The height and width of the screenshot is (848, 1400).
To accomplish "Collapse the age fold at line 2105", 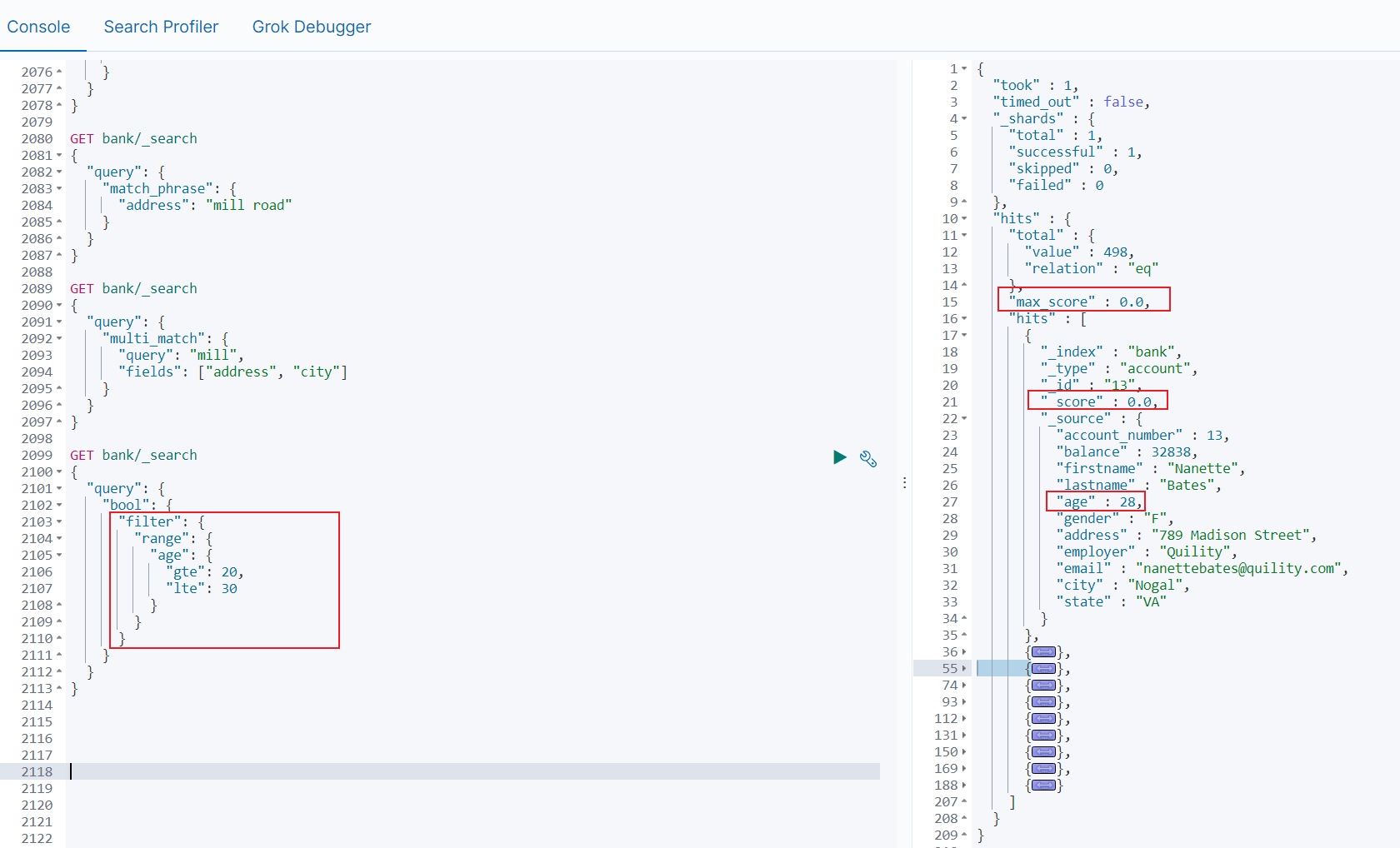I will point(59,555).
